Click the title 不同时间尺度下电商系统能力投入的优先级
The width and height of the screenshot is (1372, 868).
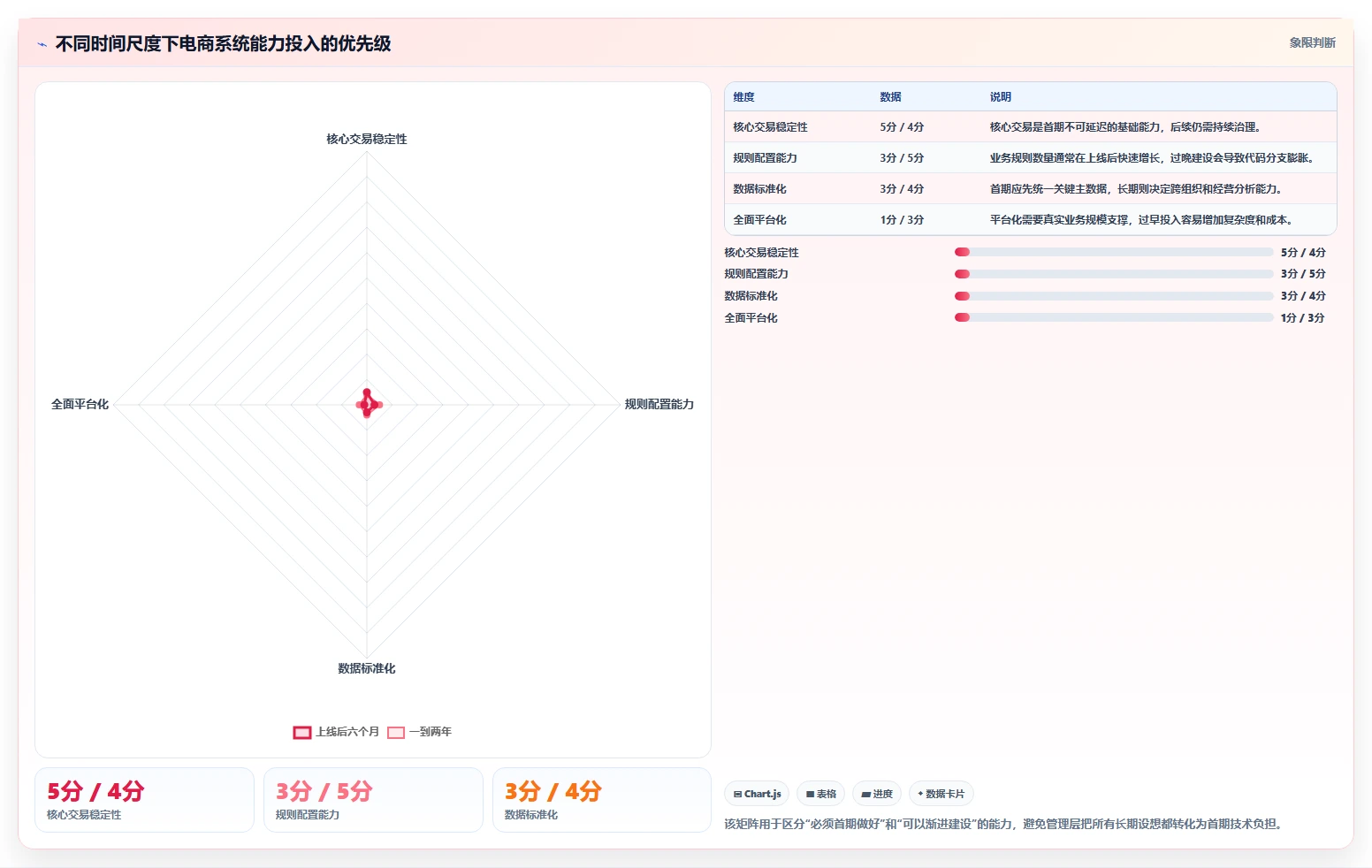coord(223,43)
